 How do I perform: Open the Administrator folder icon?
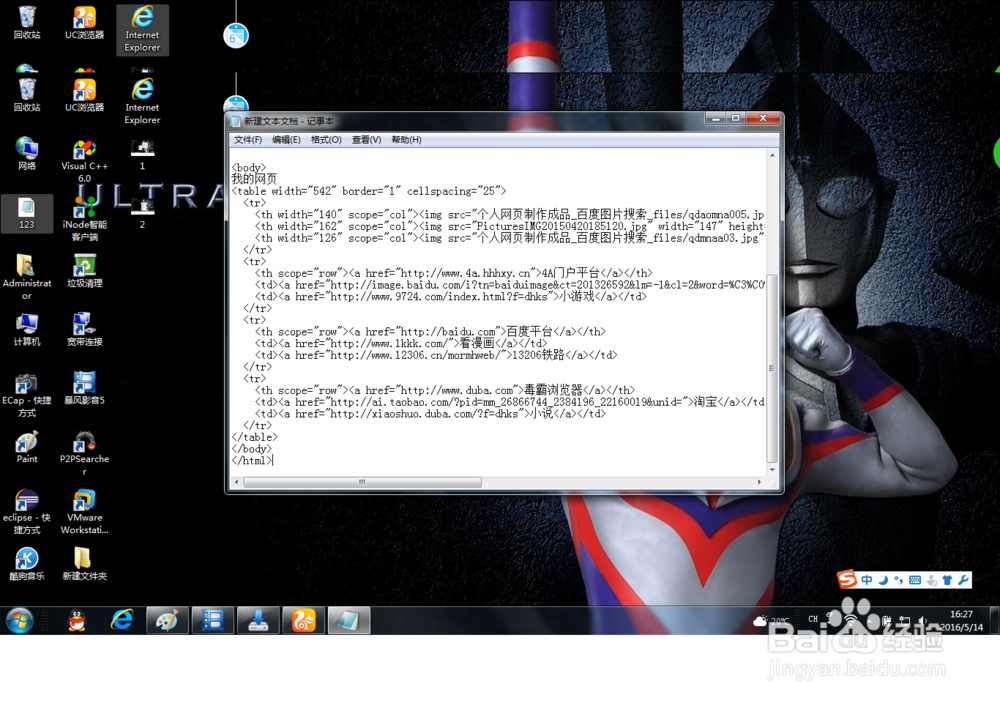coord(27,277)
